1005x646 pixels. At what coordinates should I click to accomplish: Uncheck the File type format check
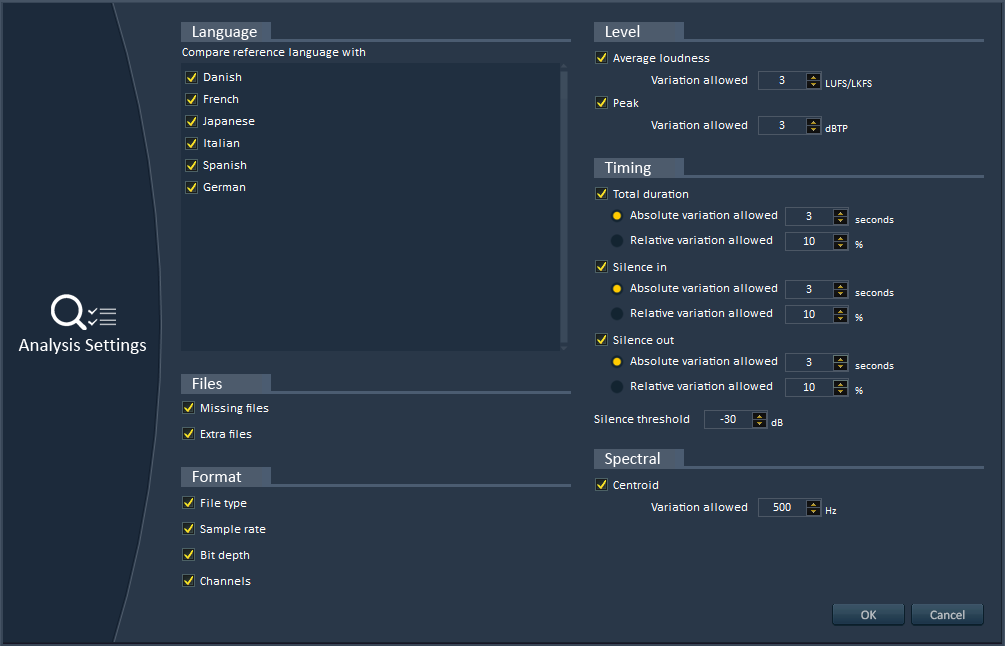(x=188, y=503)
